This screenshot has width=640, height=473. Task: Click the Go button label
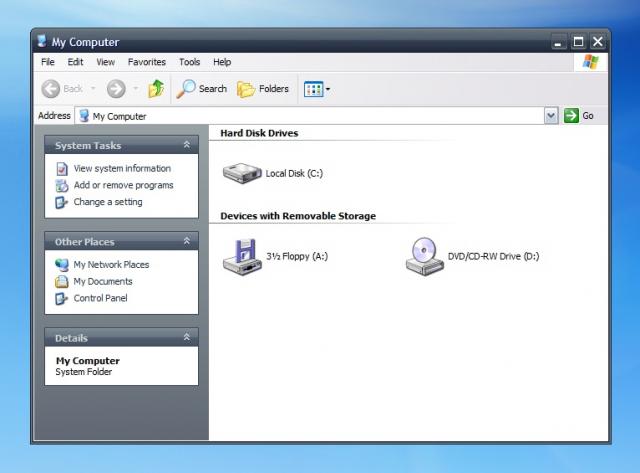pos(588,116)
